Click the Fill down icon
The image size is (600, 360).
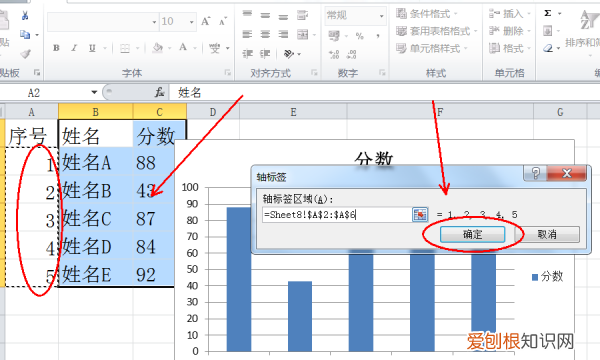click(x=548, y=31)
